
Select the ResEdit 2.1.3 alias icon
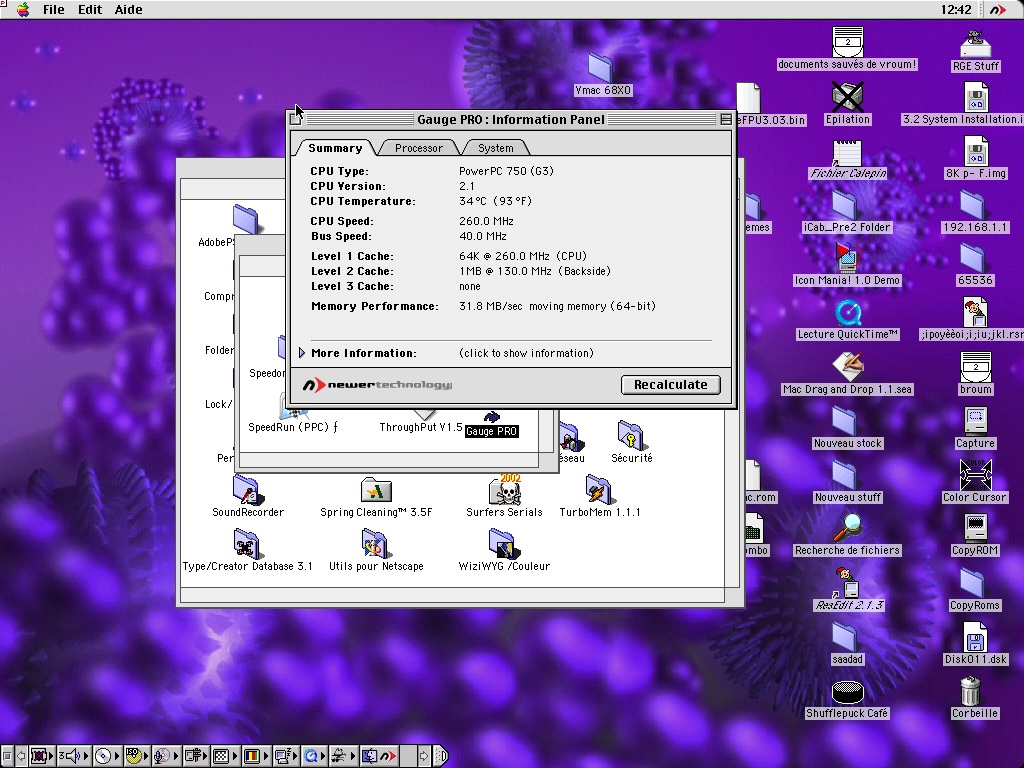click(847, 583)
